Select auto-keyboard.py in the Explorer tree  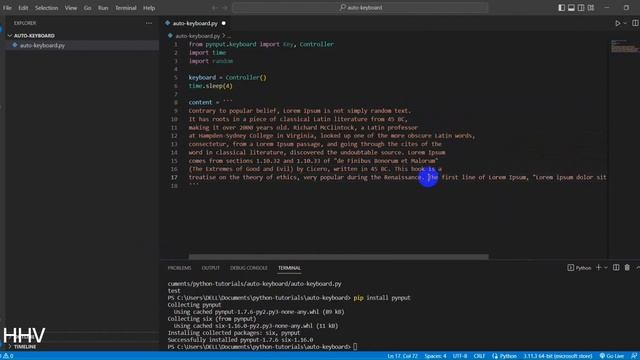pos(42,45)
